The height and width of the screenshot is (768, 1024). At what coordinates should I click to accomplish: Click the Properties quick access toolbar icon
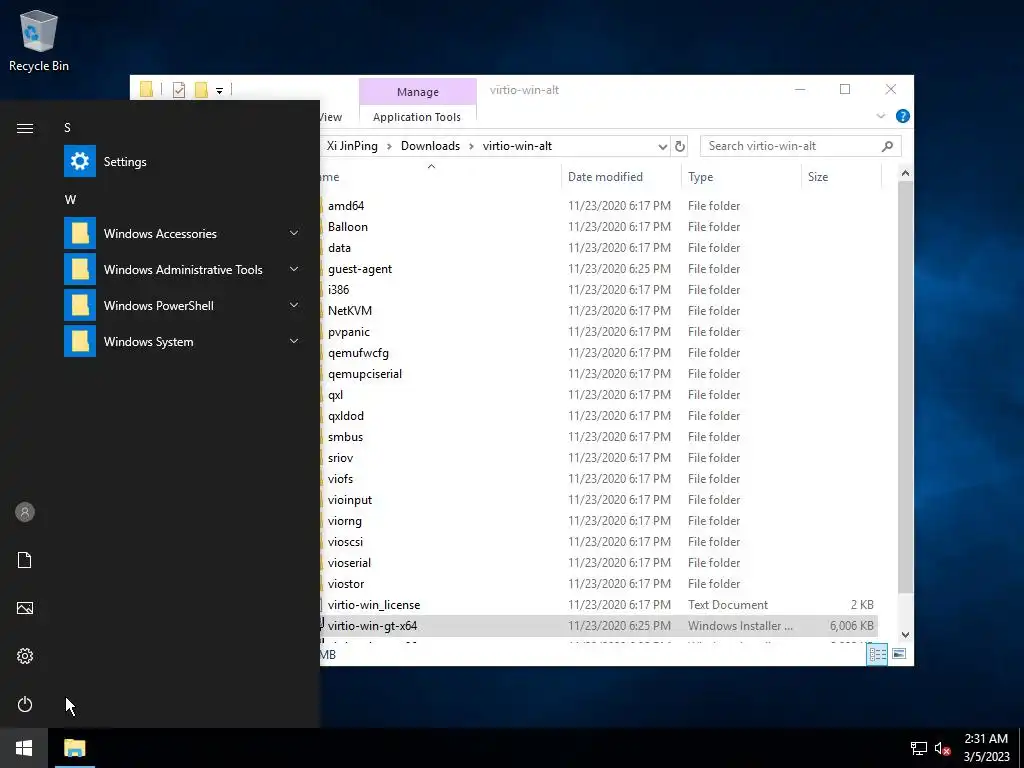pos(179,90)
